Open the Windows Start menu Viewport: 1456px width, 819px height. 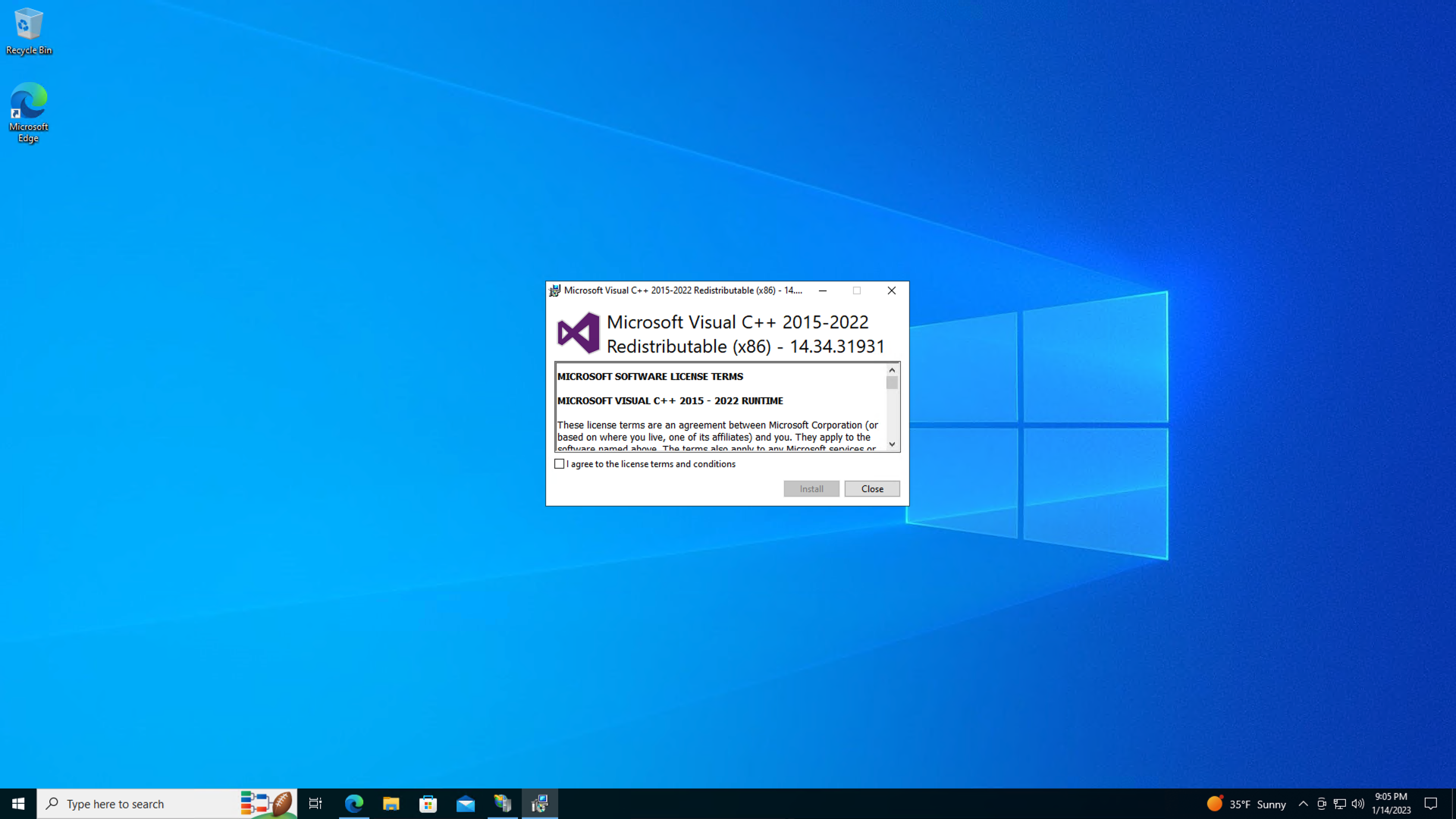coord(18,804)
